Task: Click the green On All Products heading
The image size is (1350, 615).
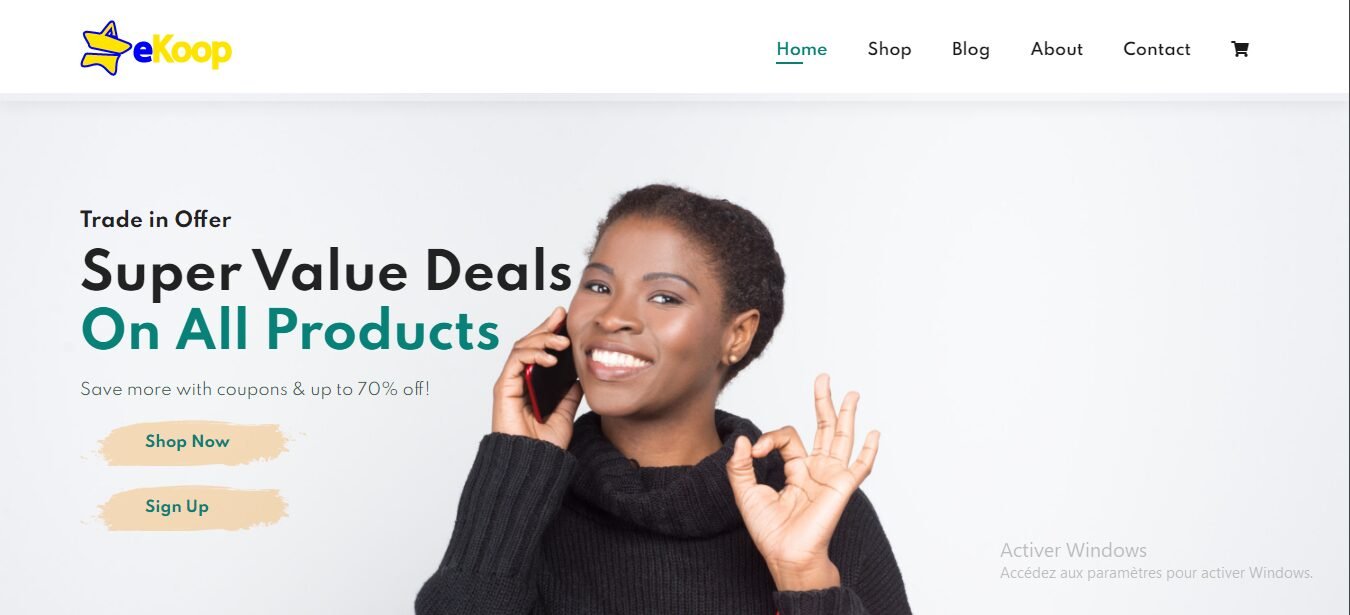Action: tap(290, 330)
